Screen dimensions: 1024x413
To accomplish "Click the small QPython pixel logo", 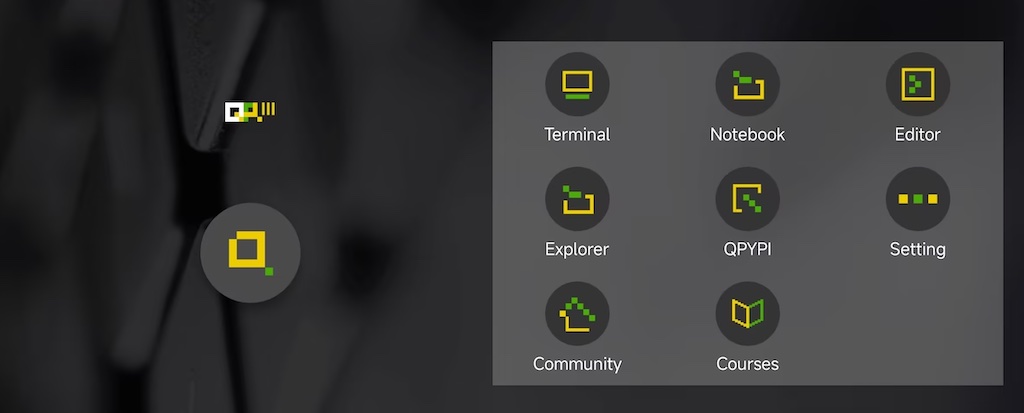I will (250, 112).
